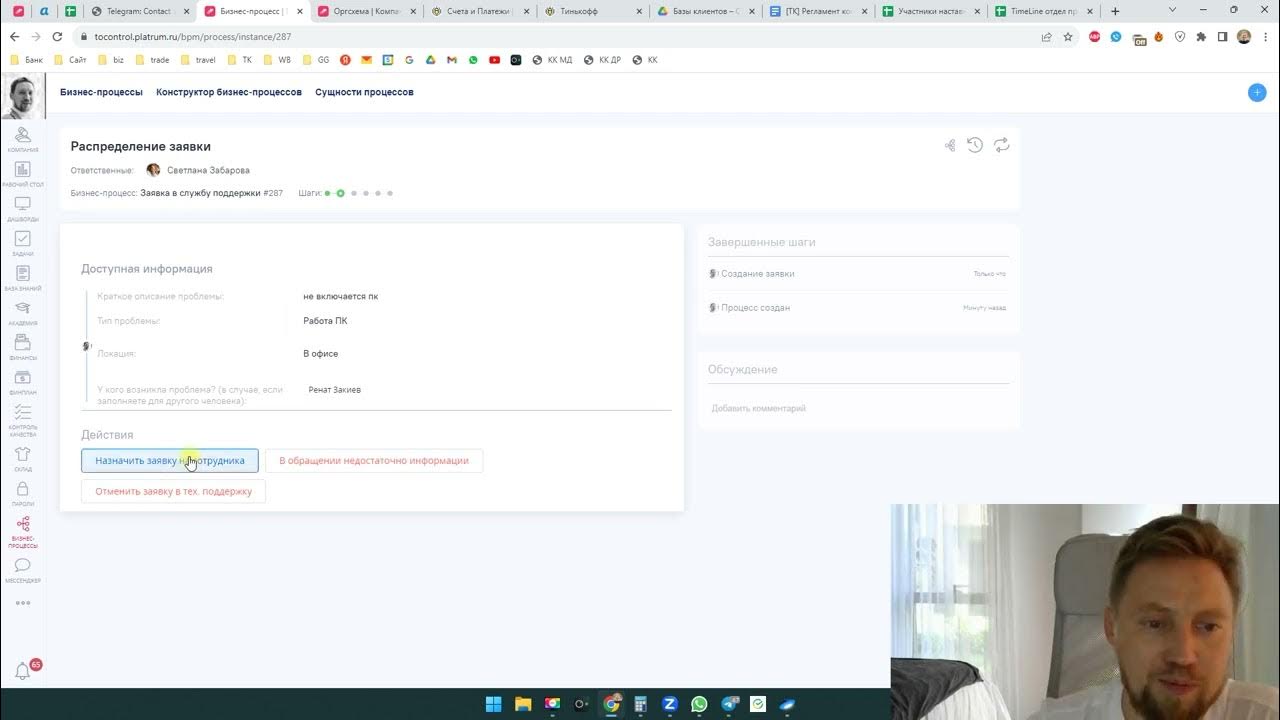The image size is (1280, 720).
Task: Switch to TimeLine отдел browser tab
Action: [x=1045, y=11]
